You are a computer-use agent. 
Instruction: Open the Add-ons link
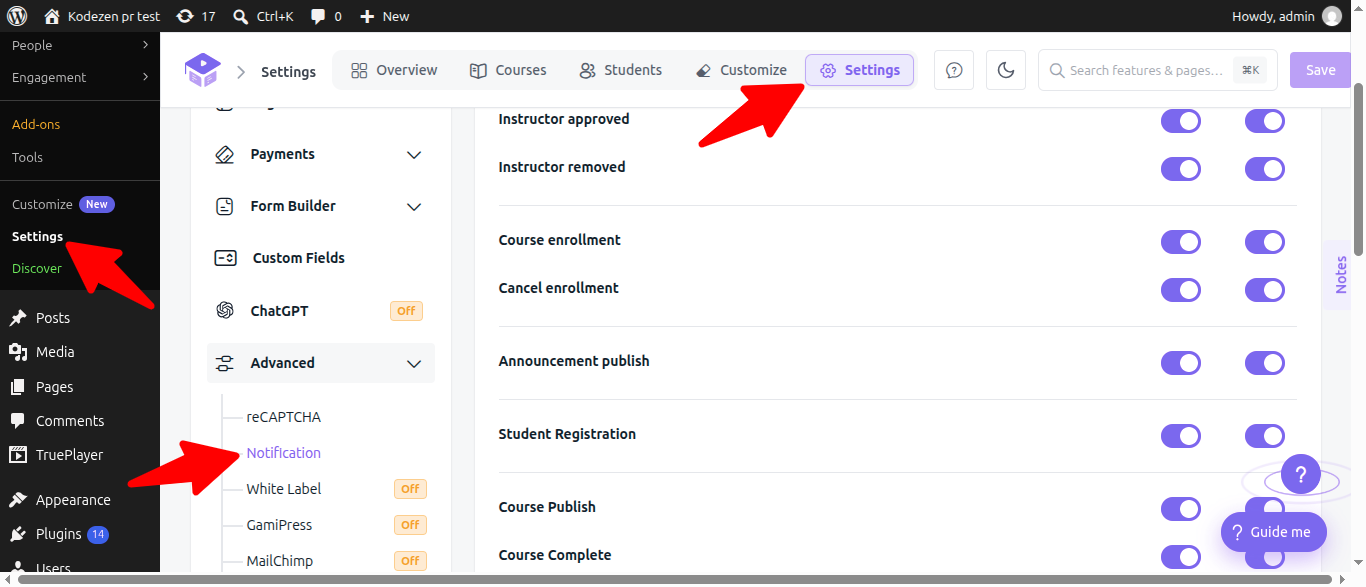click(x=36, y=125)
